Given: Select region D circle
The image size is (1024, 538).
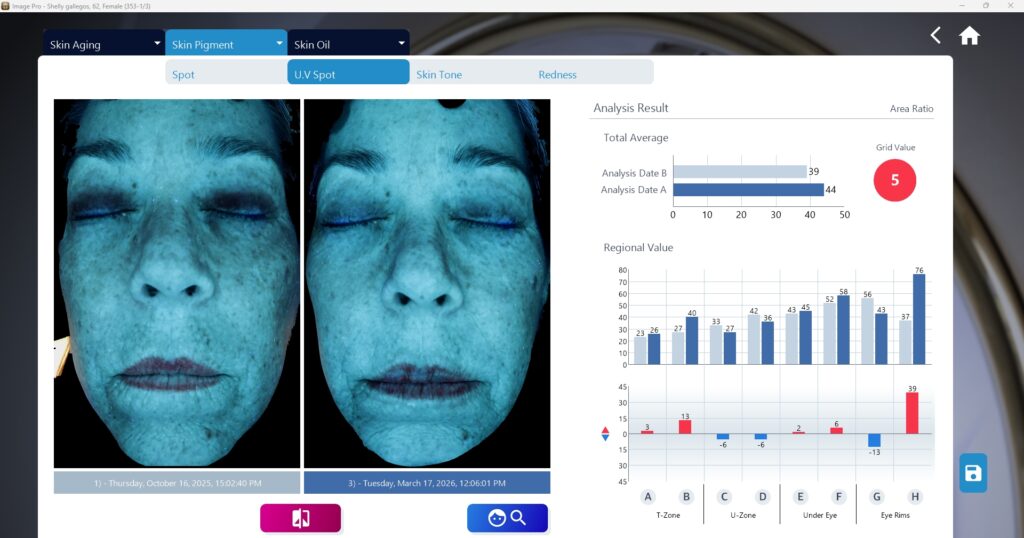Looking at the screenshot, I should (762, 497).
